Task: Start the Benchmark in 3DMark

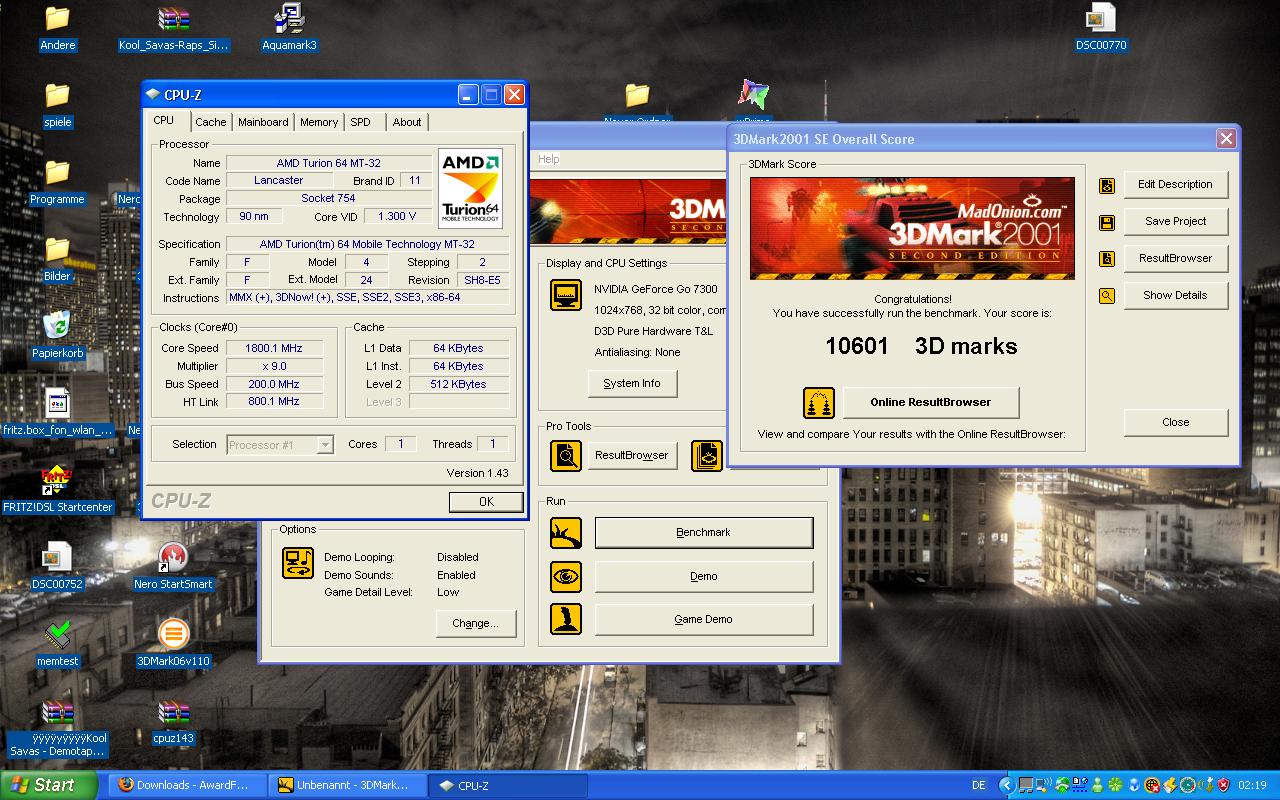Action: point(703,533)
